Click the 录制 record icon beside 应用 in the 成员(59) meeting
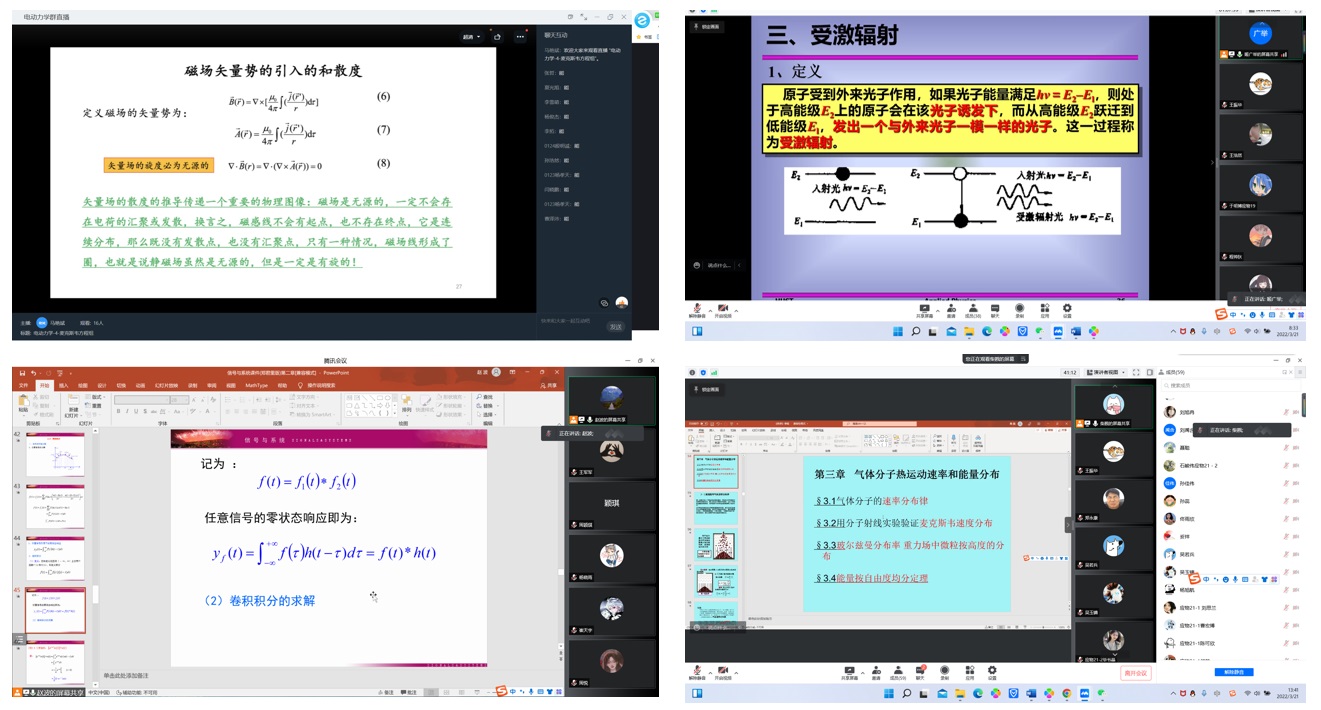The image size is (1321, 710). [944, 669]
